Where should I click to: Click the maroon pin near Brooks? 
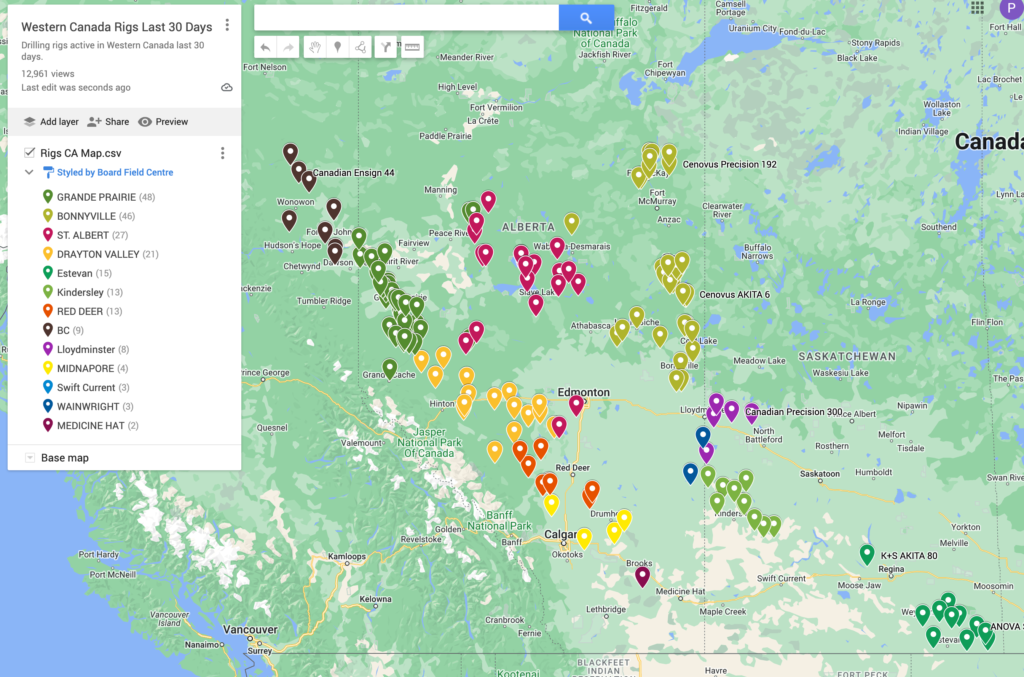tap(643, 576)
